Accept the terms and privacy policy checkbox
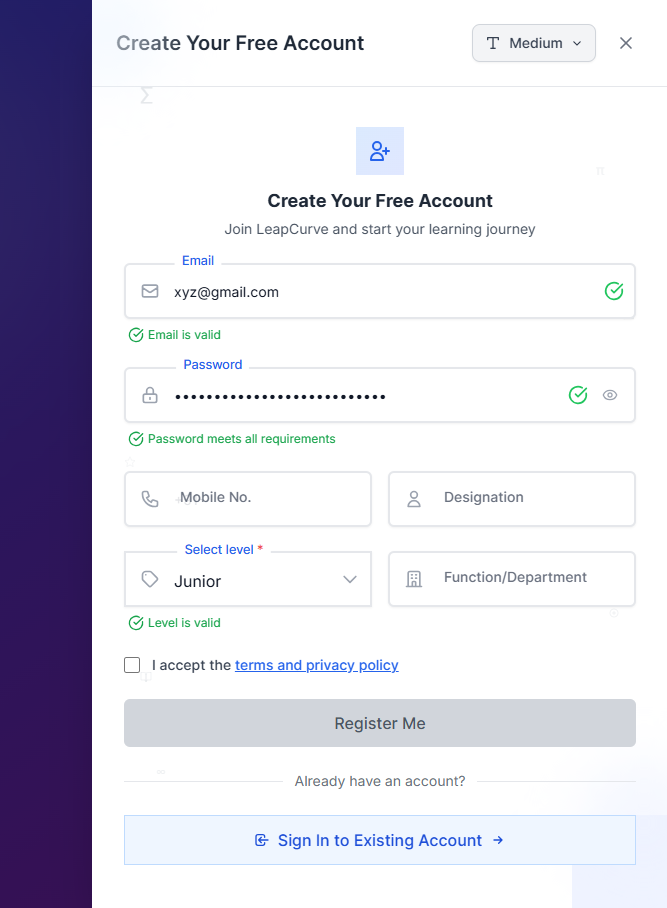This screenshot has height=908, width=667. click(132, 665)
